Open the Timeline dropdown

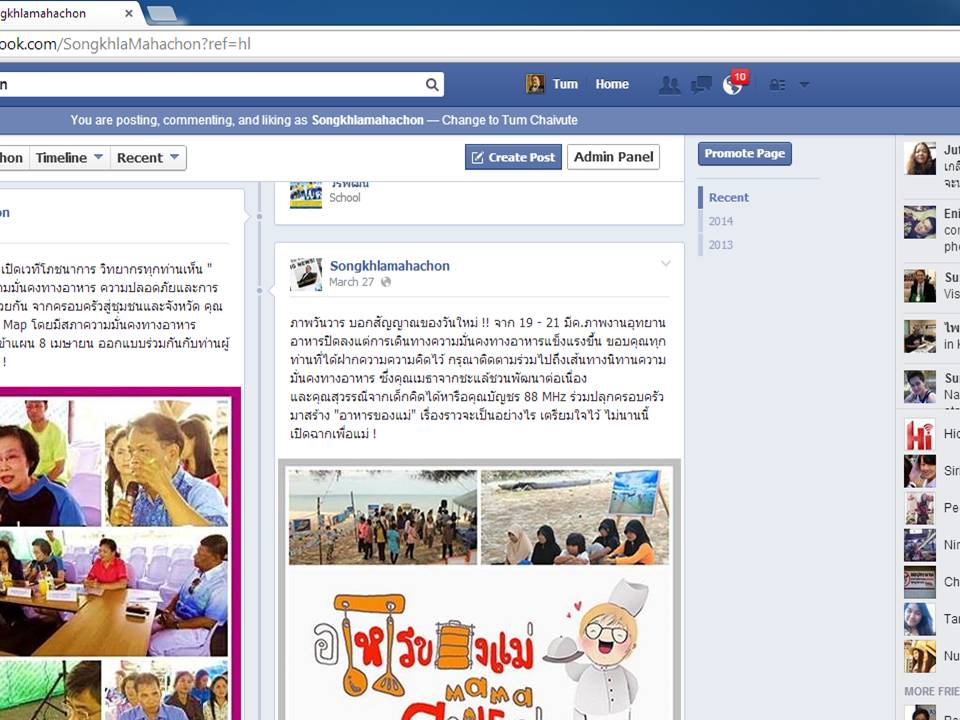pos(69,157)
